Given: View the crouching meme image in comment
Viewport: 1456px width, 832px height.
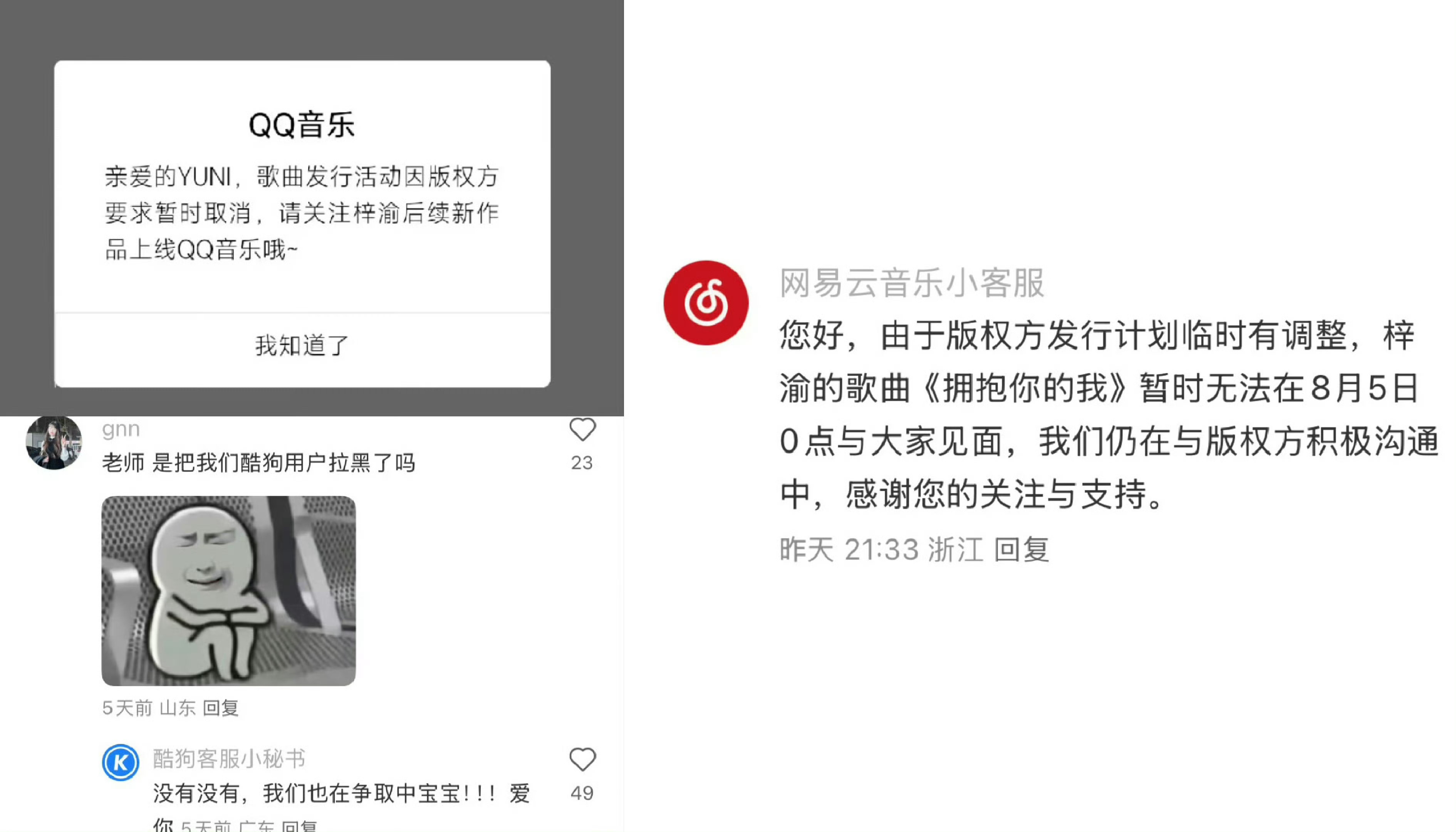Looking at the screenshot, I should 228,591.
